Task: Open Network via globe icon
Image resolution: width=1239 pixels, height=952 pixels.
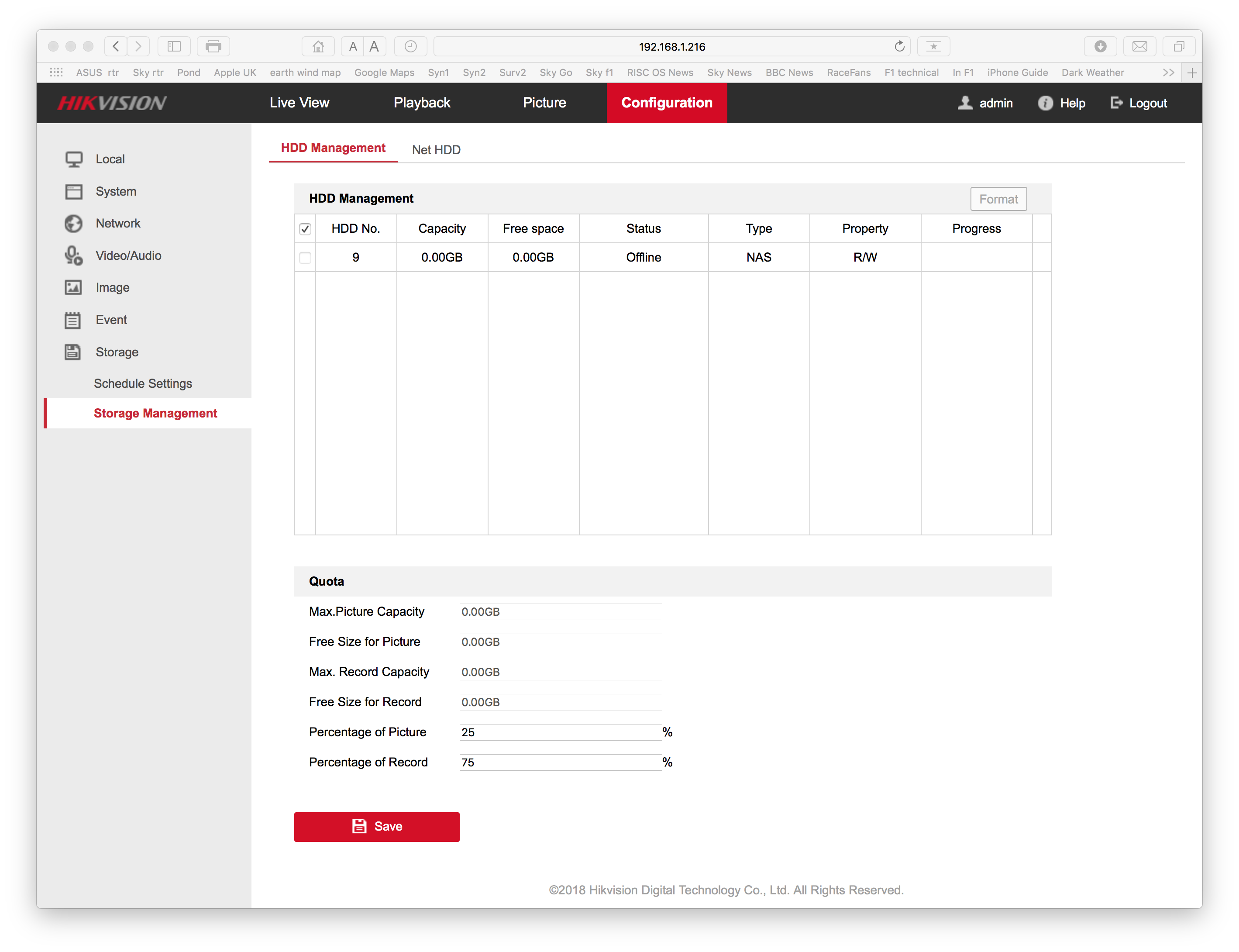Action: point(74,224)
